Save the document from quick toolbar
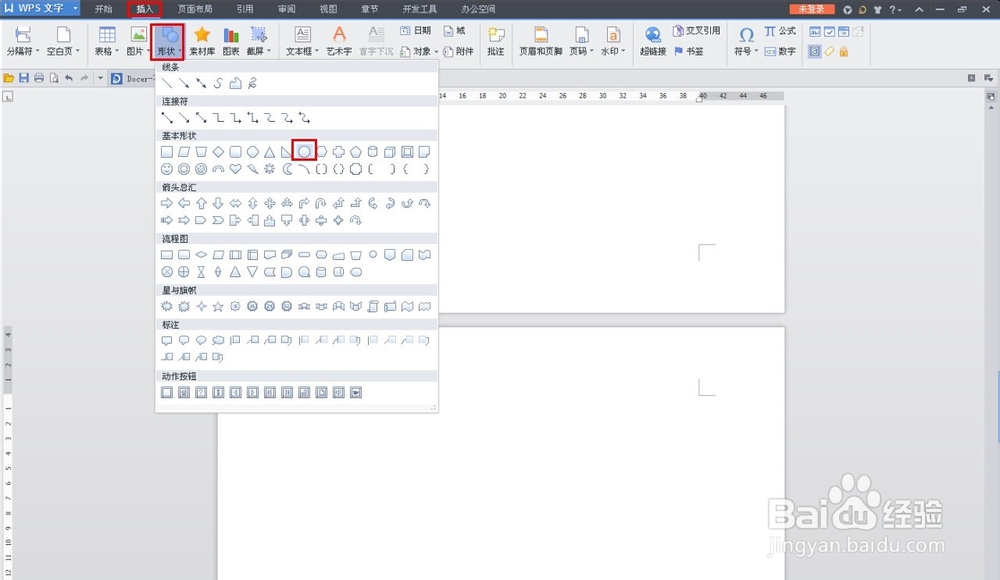1000x580 pixels. pos(24,78)
